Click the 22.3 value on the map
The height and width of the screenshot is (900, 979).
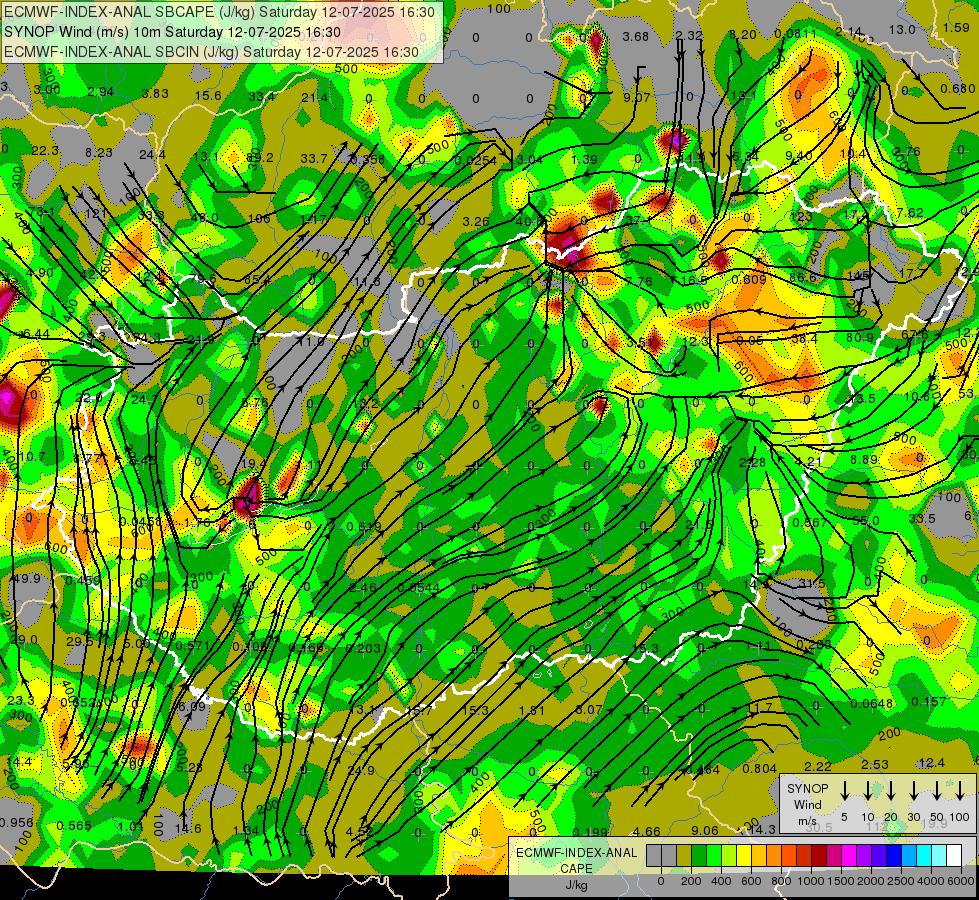tap(45, 151)
